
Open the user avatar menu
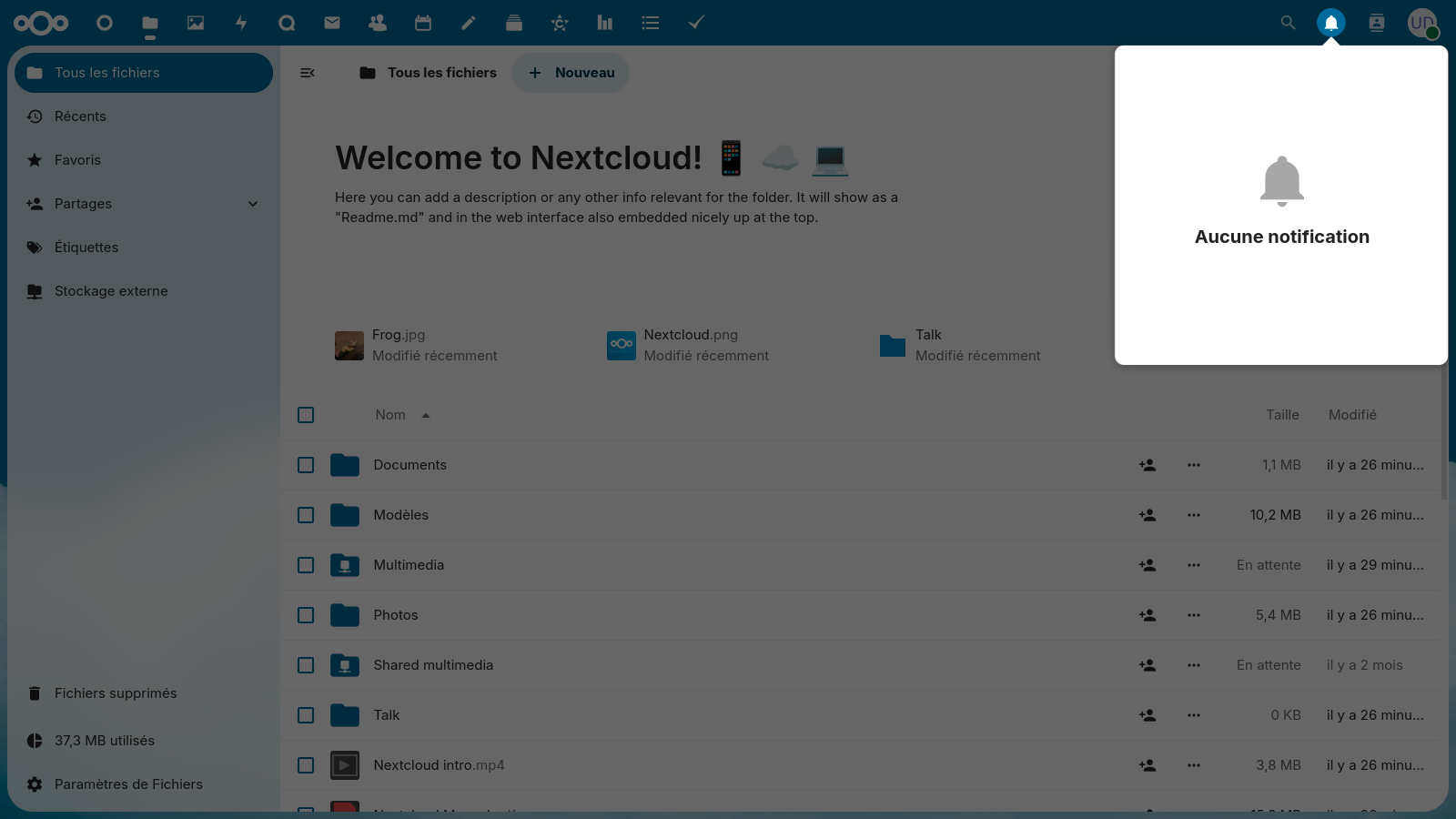pos(1422,23)
